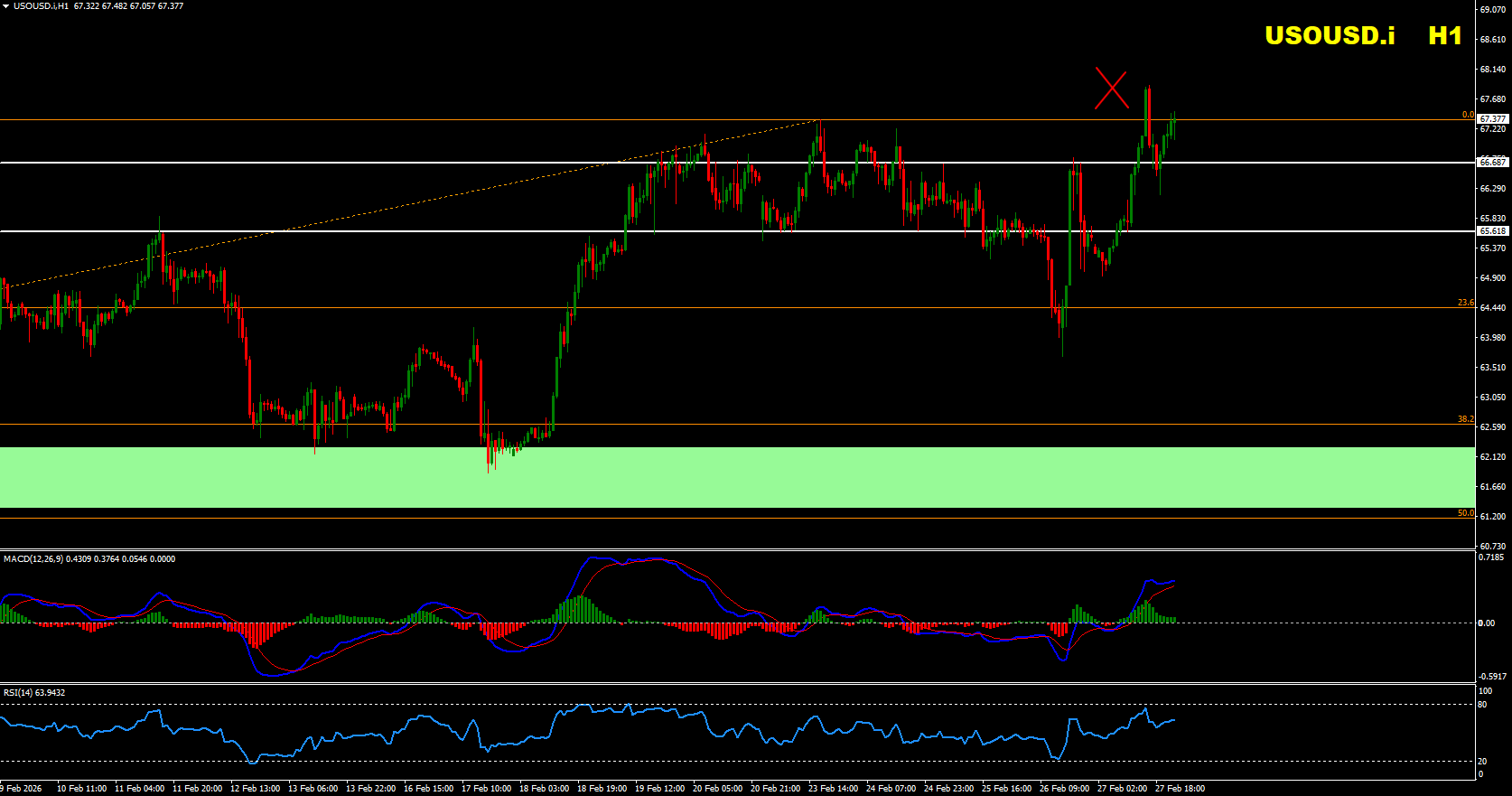Click the red X marker on the chart

point(1111,89)
